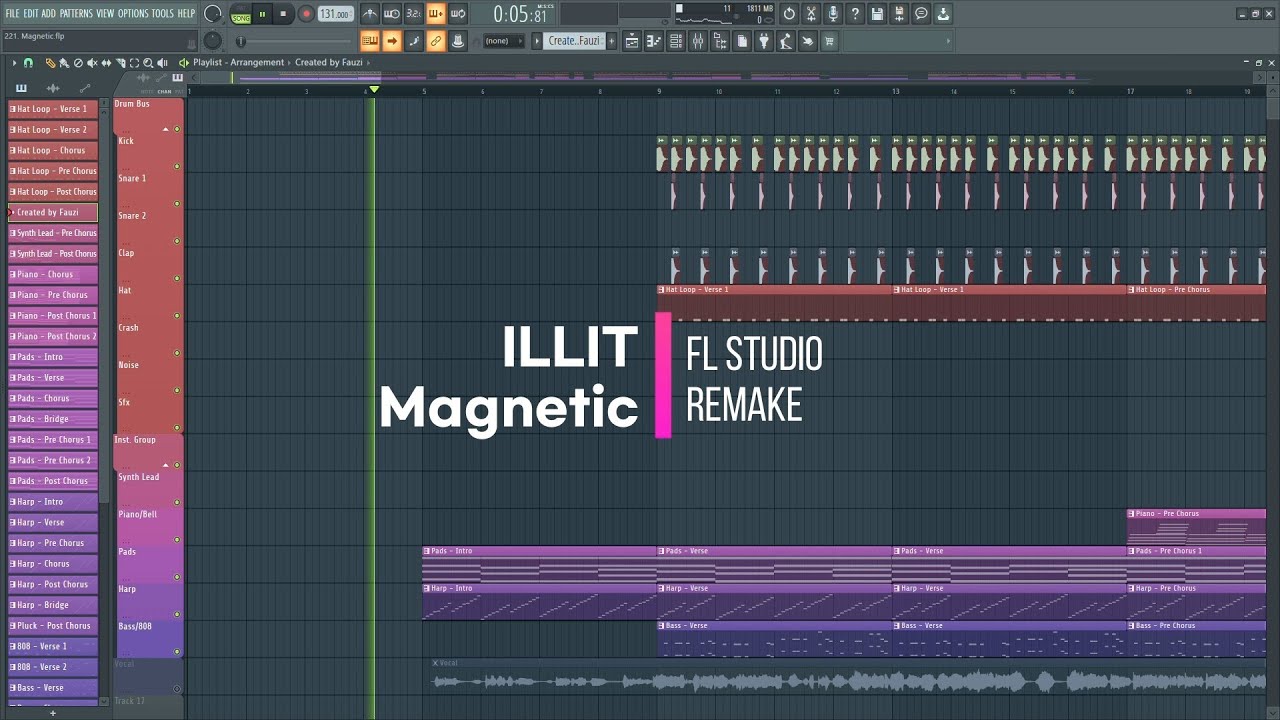Select the playlist zoom tool
The height and width of the screenshot is (720, 1280).
[148, 63]
